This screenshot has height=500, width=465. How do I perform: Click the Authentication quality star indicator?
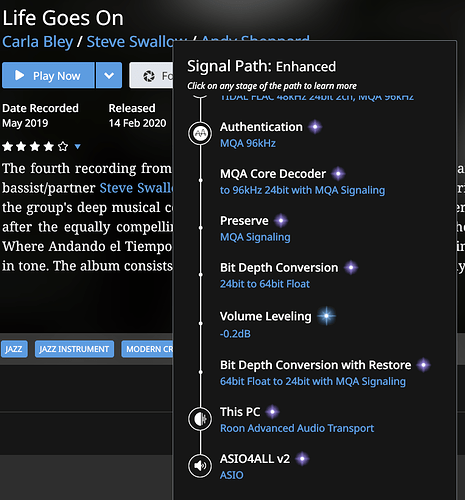tap(315, 127)
